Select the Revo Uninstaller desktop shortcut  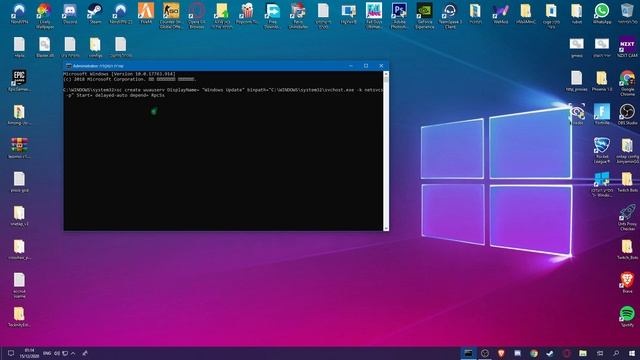click(298, 16)
